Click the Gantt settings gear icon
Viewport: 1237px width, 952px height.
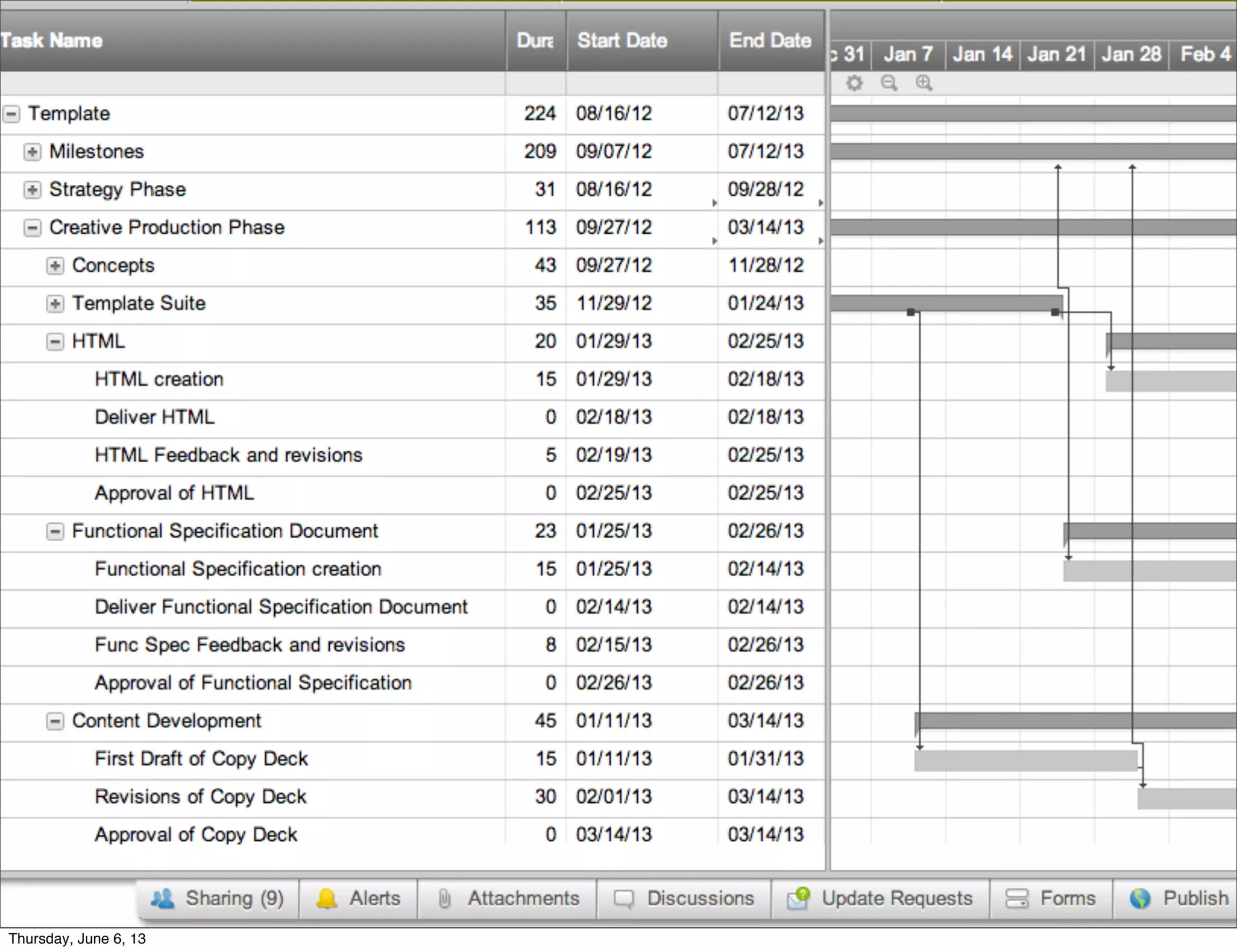coord(854,83)
